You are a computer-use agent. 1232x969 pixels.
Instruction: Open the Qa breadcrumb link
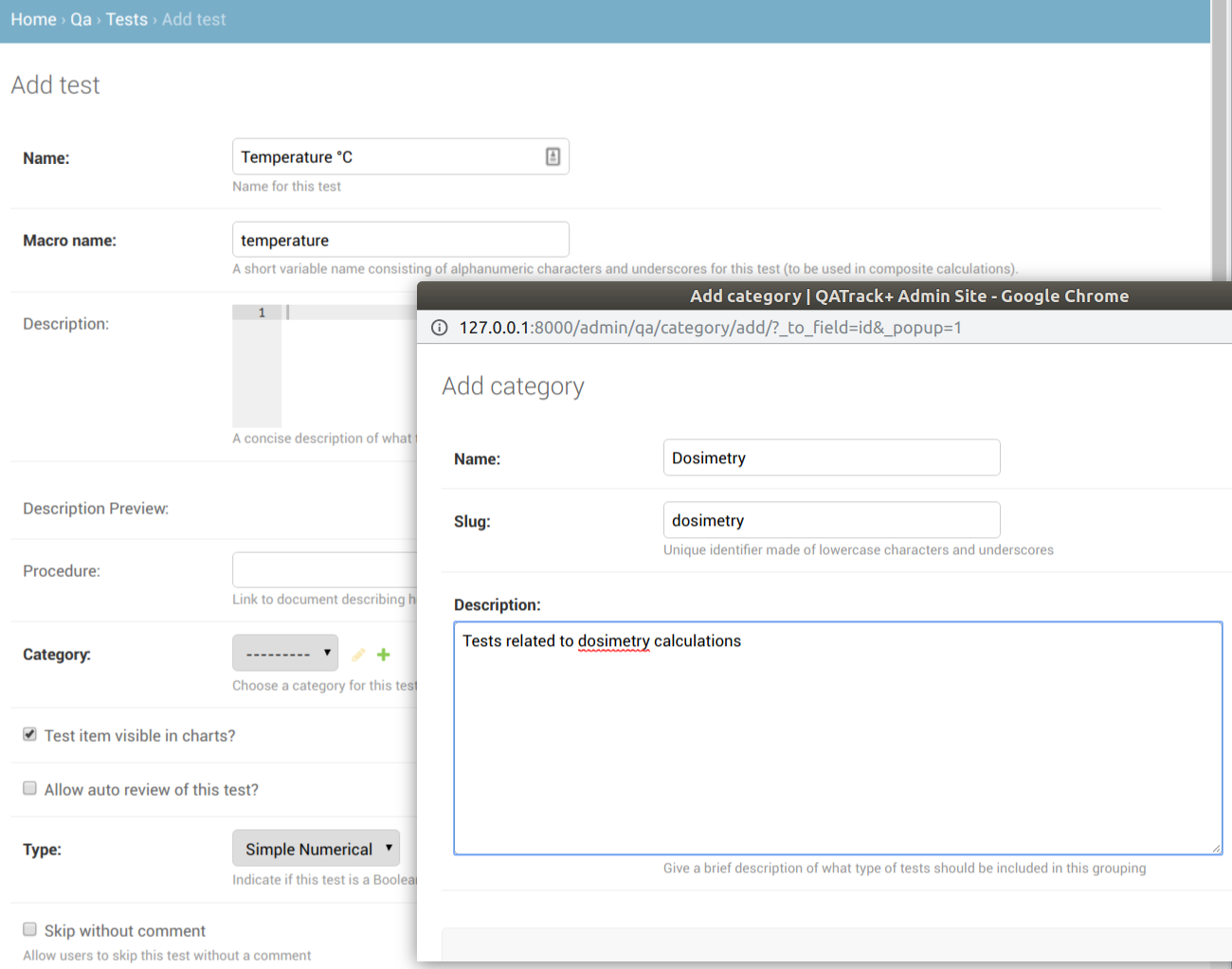(81, 19)
